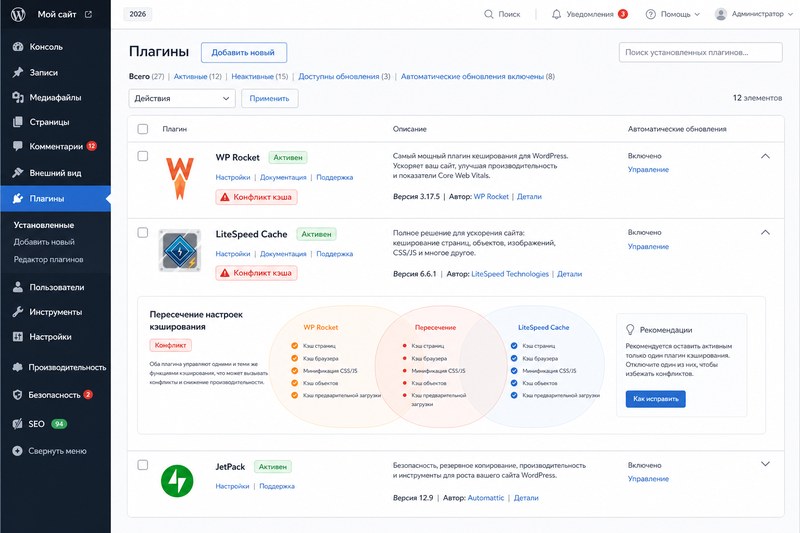Click the Пользователи user icon

point(18,287)
